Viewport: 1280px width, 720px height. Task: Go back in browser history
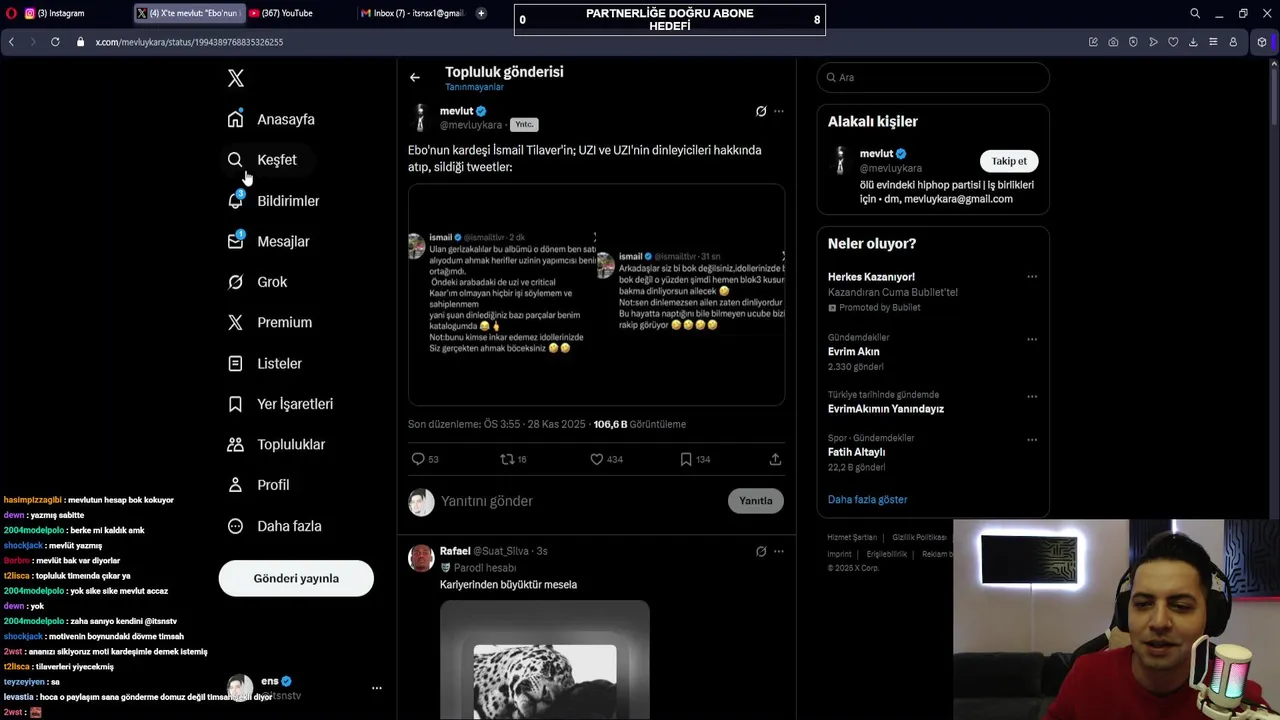(x=11, y=42)
